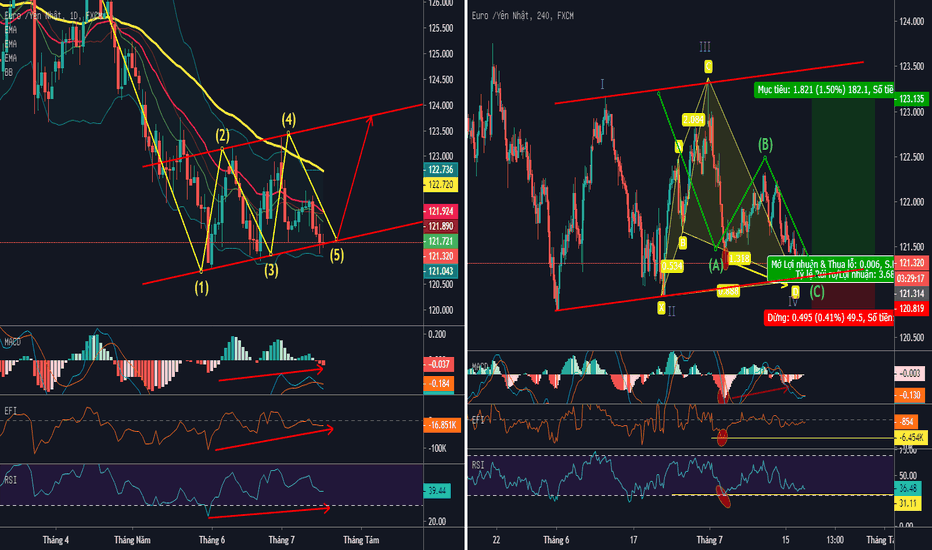Click the -0.130 MACD tag on 240 chart
The width and height of the screenshot is (932, 550).
[909, 394]
